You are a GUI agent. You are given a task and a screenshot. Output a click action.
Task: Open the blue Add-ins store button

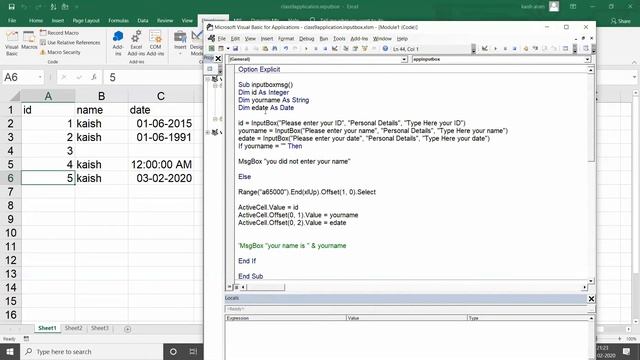pos(118,42)
